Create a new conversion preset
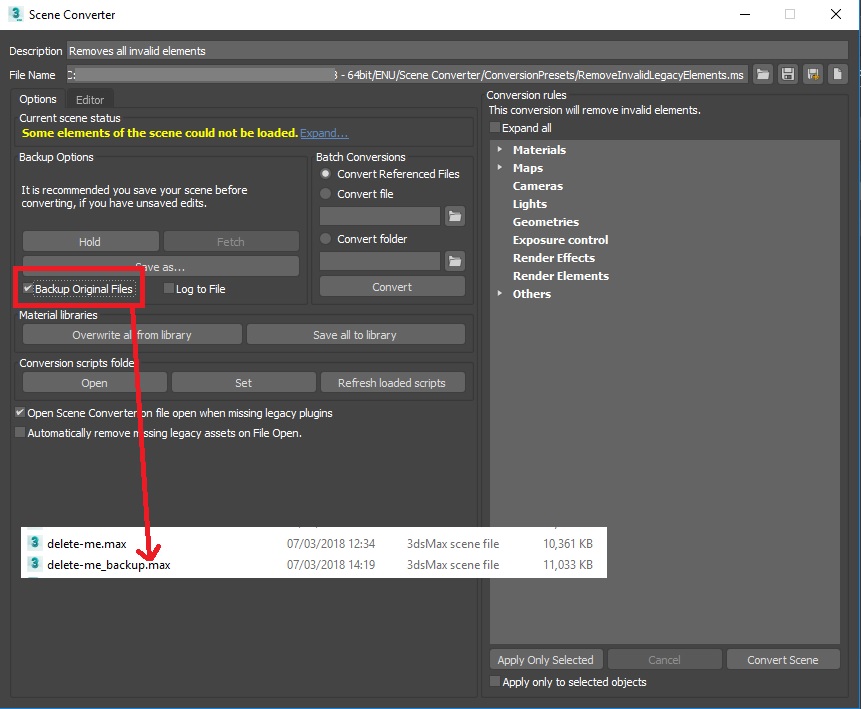 point(837,73)
